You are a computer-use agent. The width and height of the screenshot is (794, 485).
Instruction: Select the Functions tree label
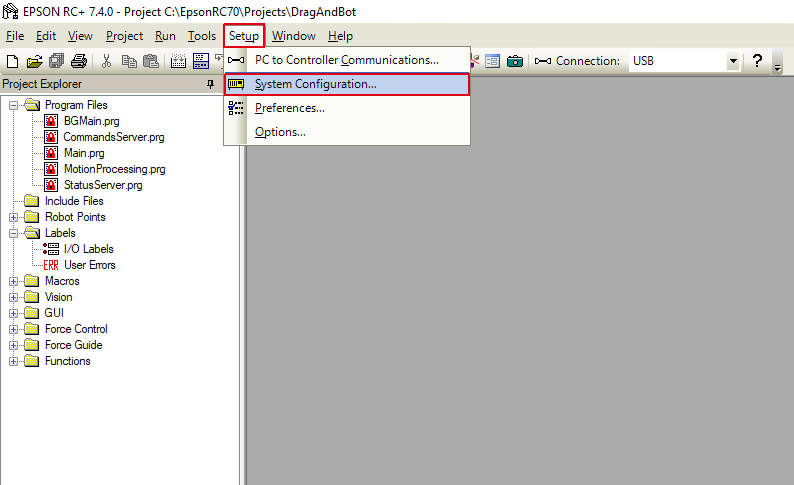pos(67,361)
